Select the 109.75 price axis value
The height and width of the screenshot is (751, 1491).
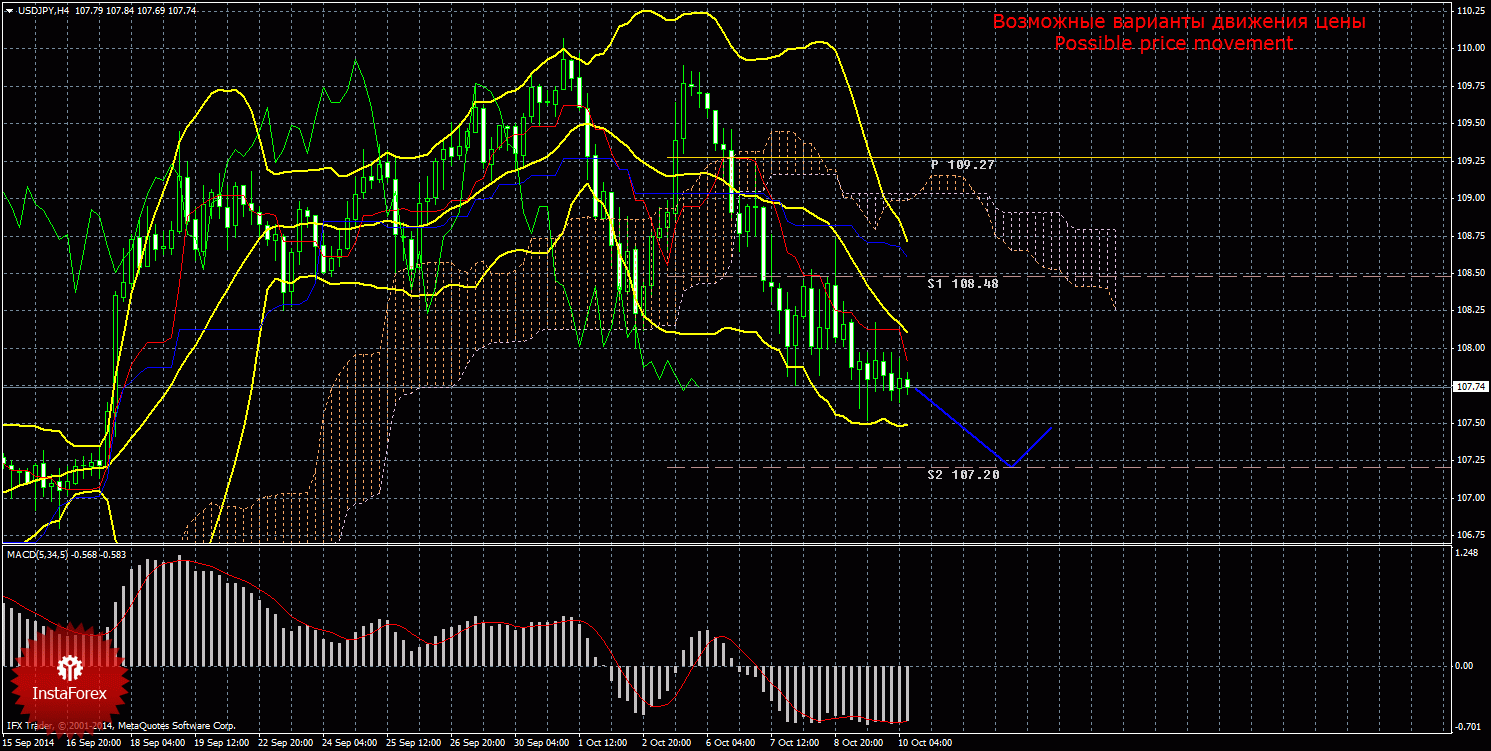click(x=1469, y=86)
